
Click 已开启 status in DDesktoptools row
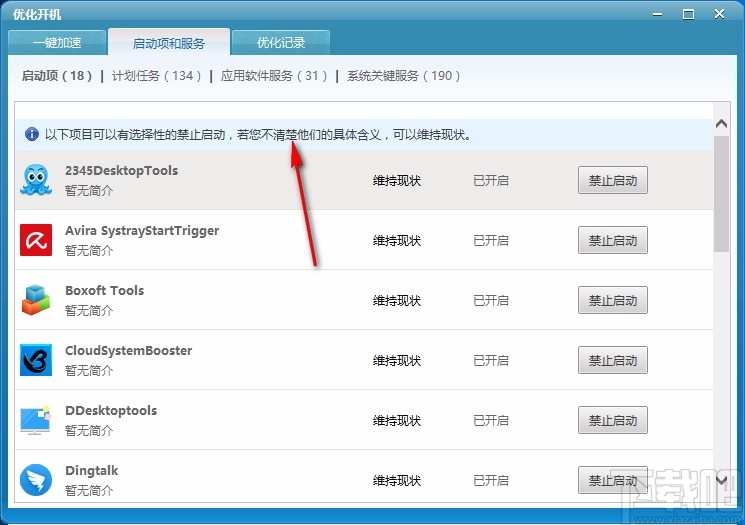(491, 420)
